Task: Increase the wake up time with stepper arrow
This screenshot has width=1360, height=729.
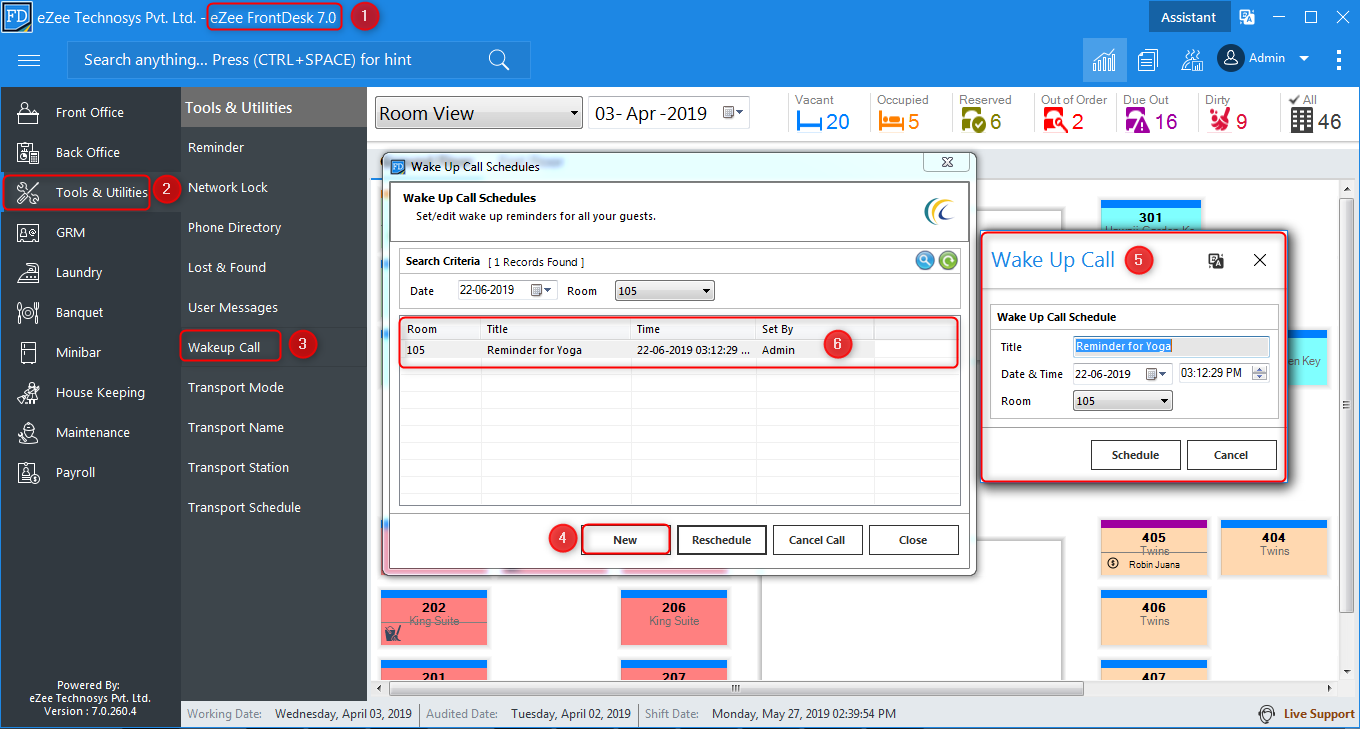Action: pyautogui.click(x=1260, y=369)
